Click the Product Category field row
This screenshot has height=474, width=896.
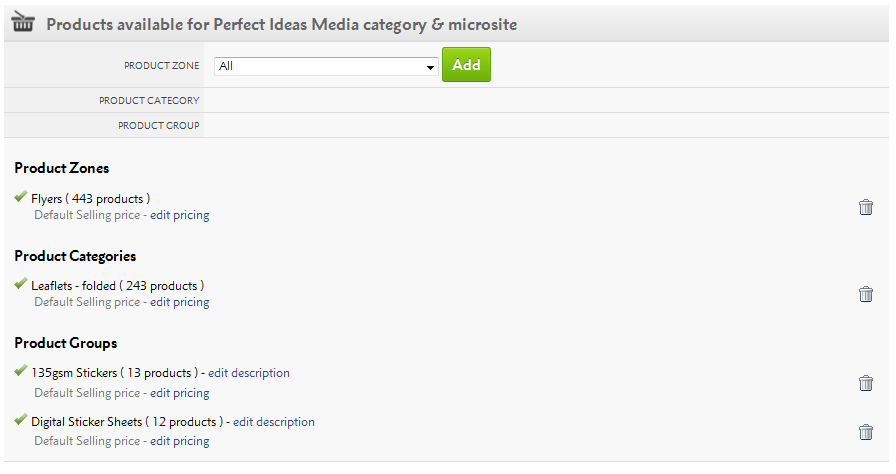click(540, 100)
